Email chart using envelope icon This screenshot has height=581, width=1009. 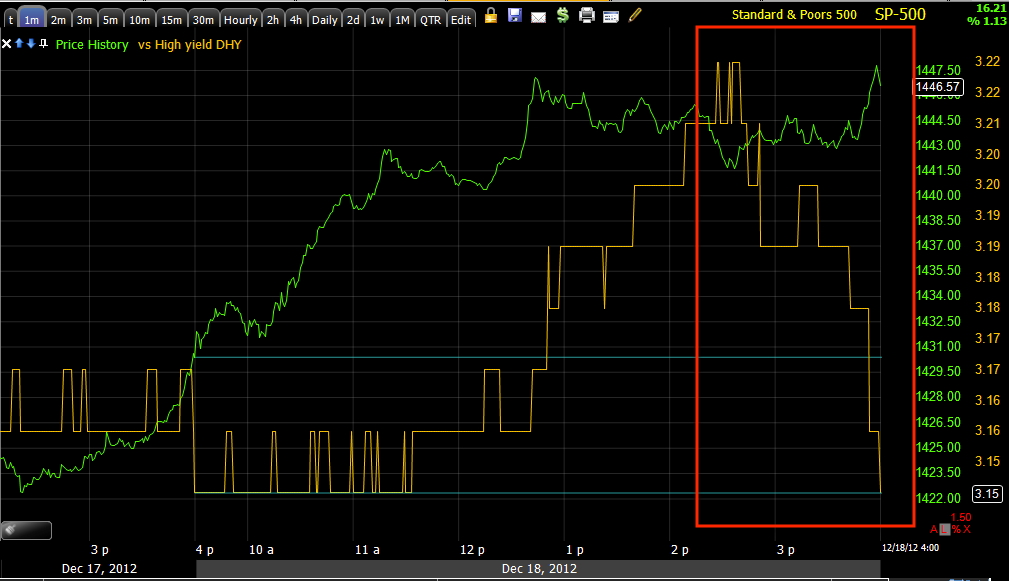(539, 17)
